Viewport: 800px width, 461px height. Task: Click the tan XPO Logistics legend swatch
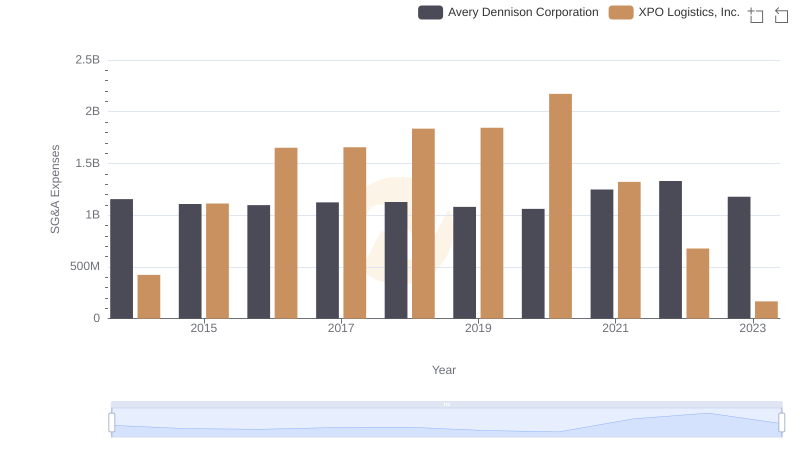(621, 12)
